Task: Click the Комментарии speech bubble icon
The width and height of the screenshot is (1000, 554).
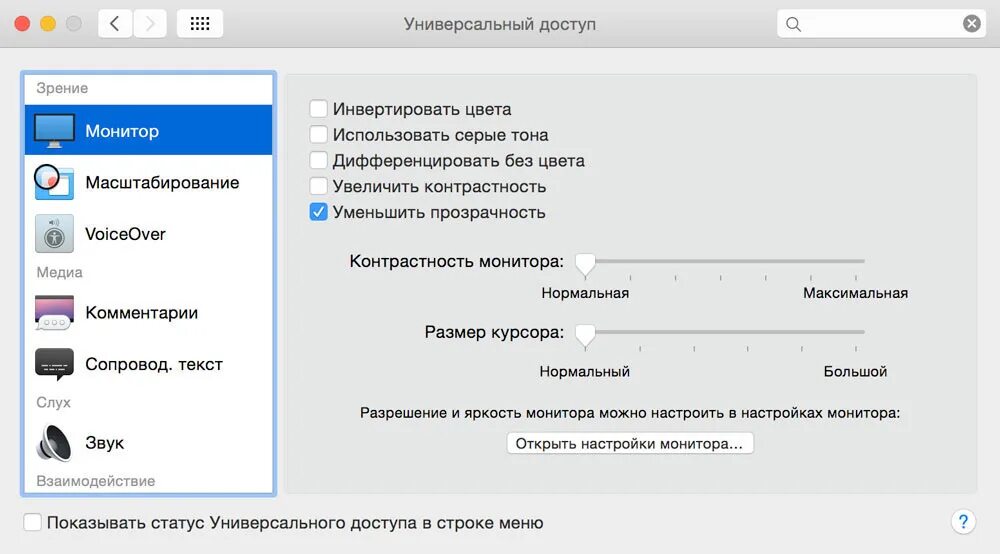Action: [x=54, y=312]
